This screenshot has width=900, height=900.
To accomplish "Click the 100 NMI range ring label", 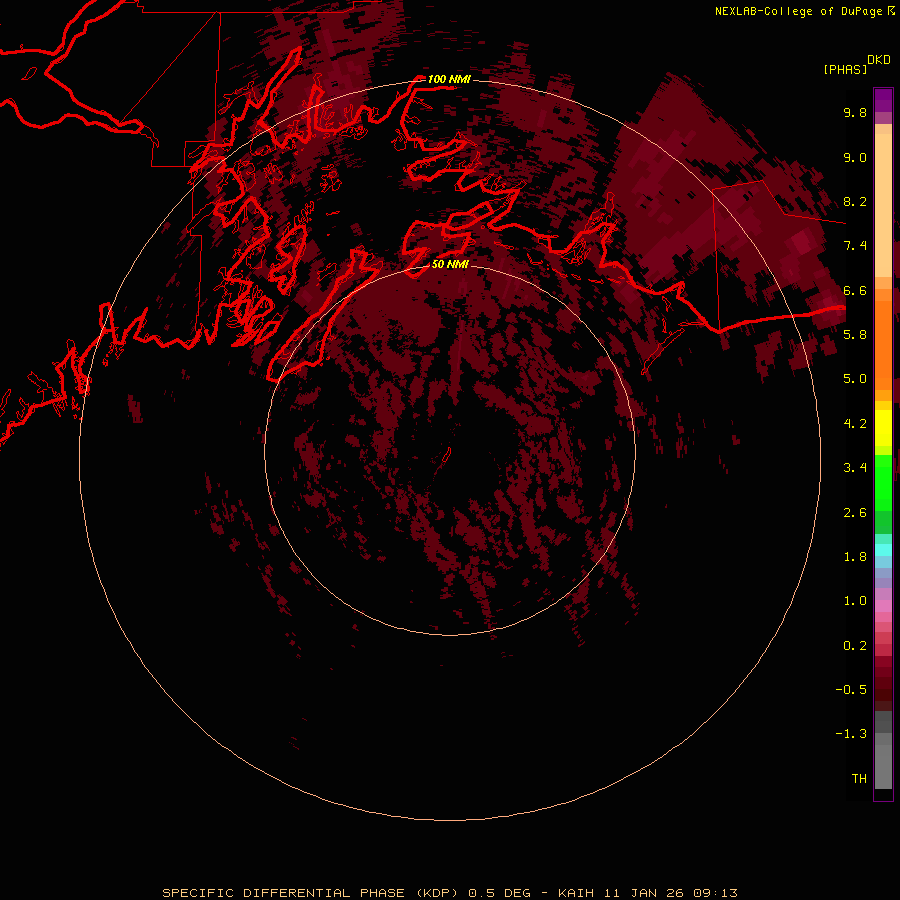I will 449,79.
